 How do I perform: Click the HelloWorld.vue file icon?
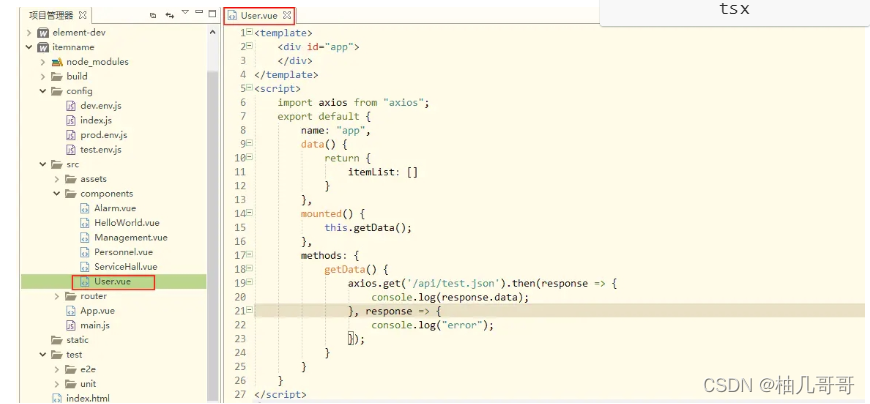pyautogui.click(x=84, y=223)
